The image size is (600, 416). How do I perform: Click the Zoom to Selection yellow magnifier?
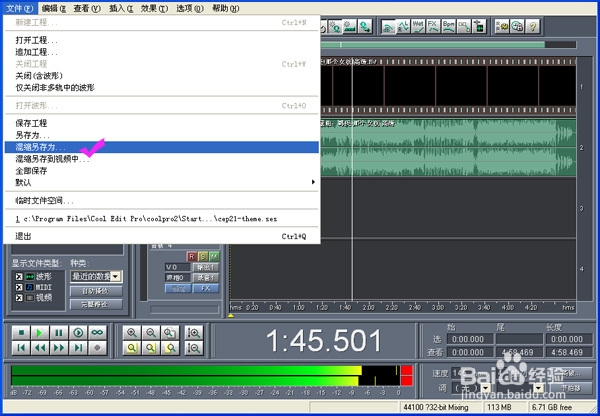(132, 347)
